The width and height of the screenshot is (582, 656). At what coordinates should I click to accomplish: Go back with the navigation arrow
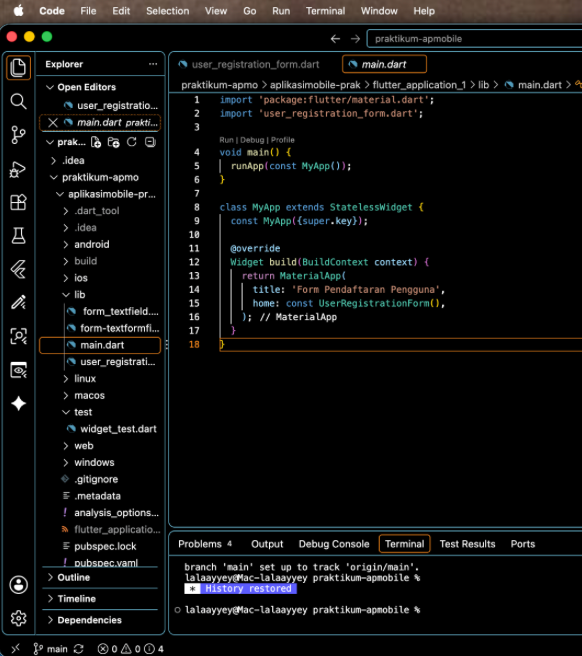[335, 39]
